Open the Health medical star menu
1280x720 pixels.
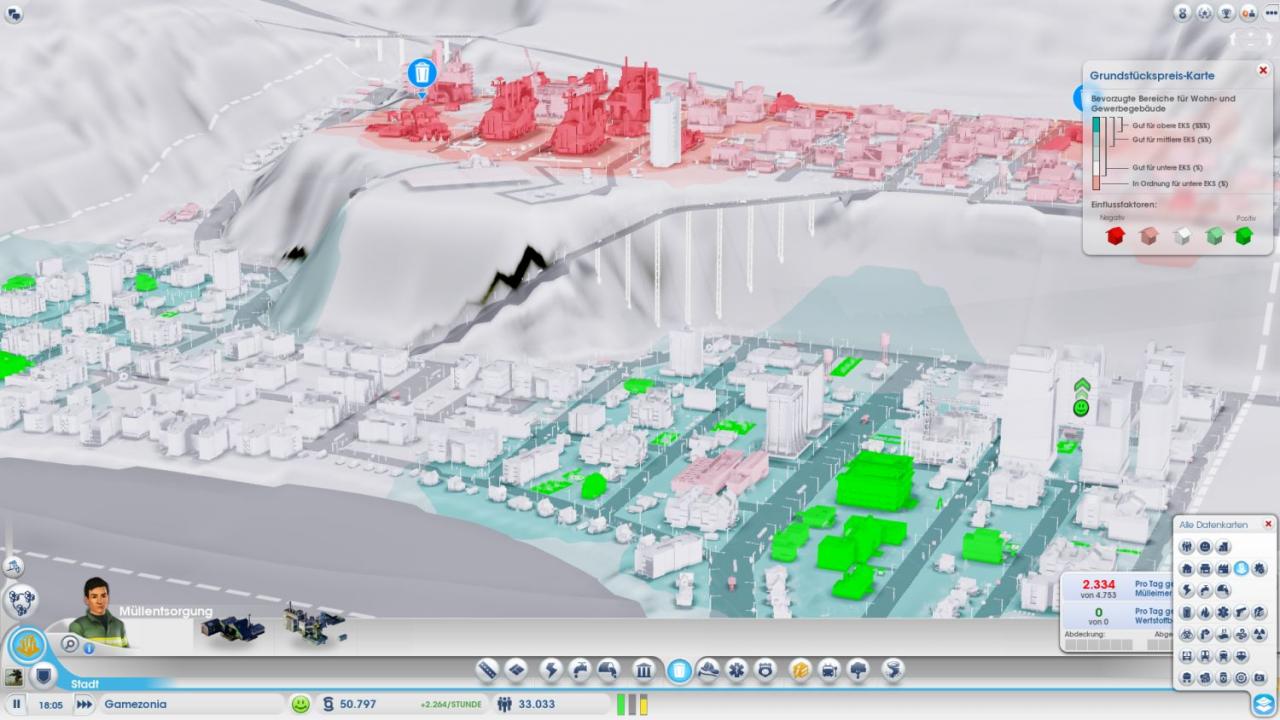pos(737,670)
